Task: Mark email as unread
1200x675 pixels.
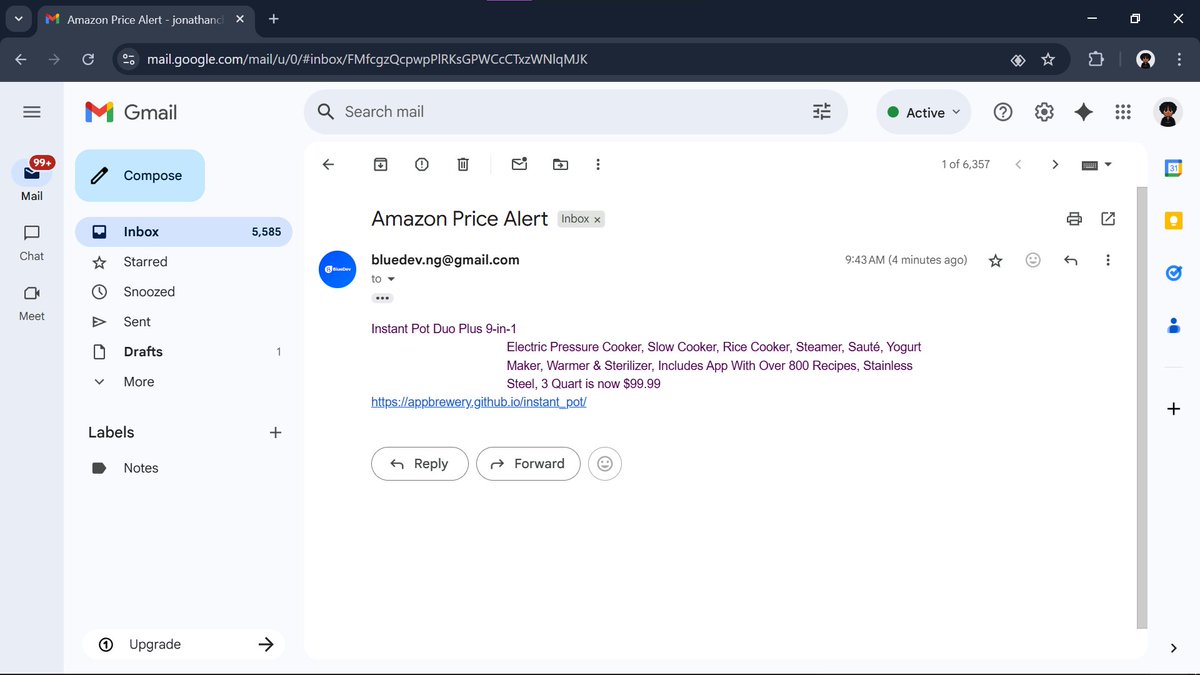Action: pyautogui.click(x=519, y=164)
